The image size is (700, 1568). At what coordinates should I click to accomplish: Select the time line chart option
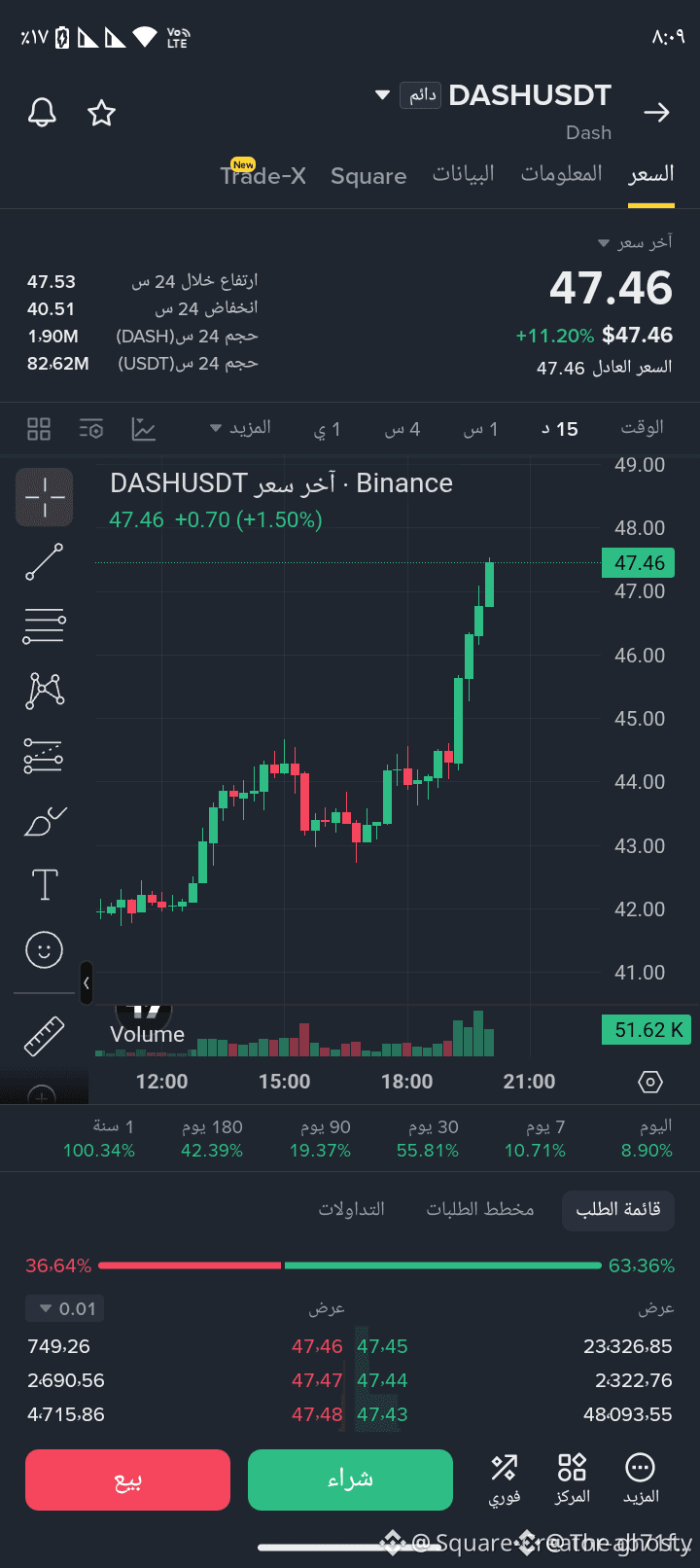643,428
